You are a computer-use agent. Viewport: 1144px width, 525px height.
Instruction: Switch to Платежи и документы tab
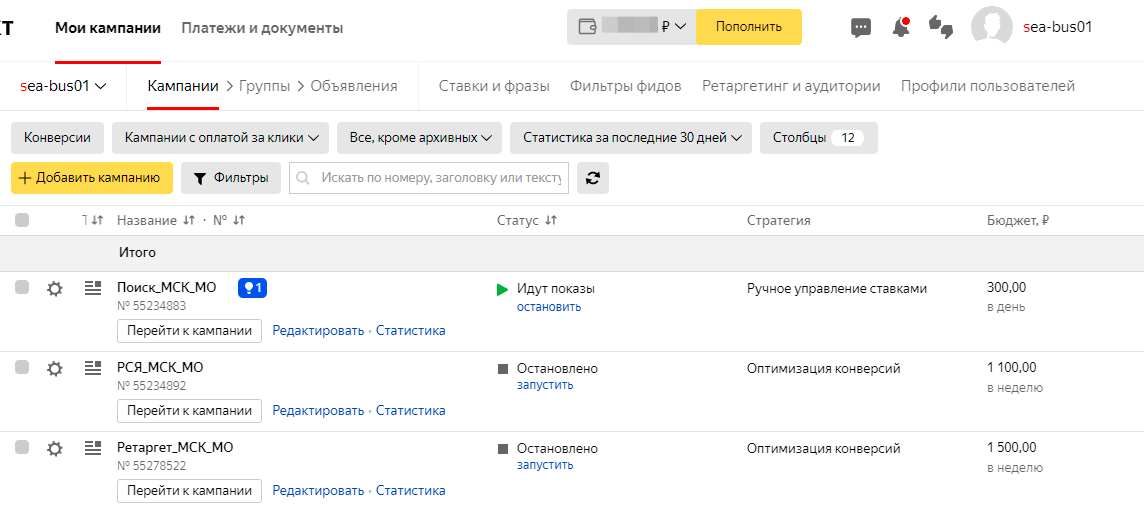(262, 28)
